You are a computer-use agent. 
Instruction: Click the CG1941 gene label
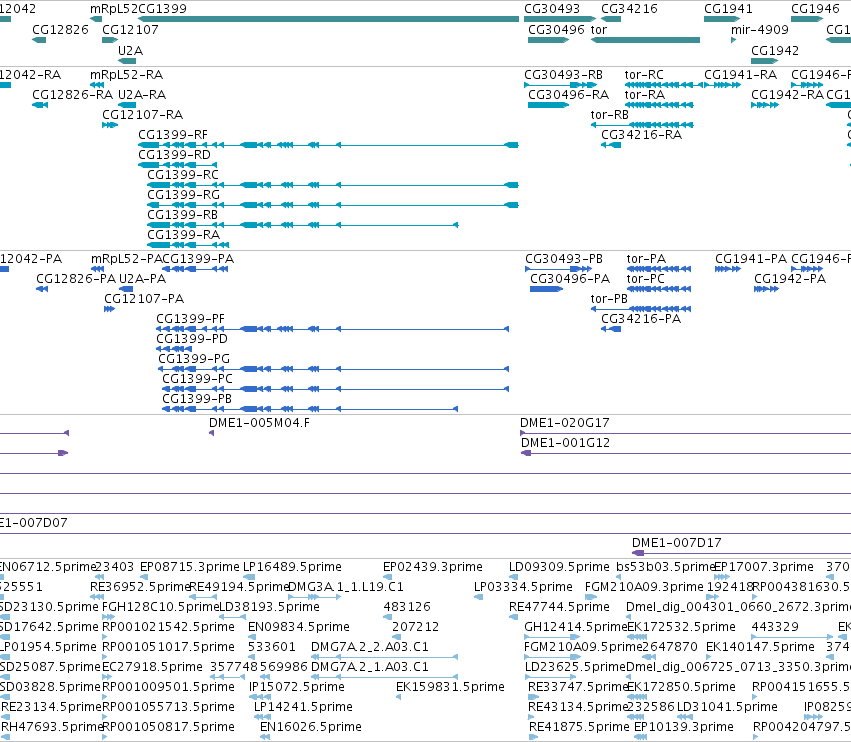[728, 9]
